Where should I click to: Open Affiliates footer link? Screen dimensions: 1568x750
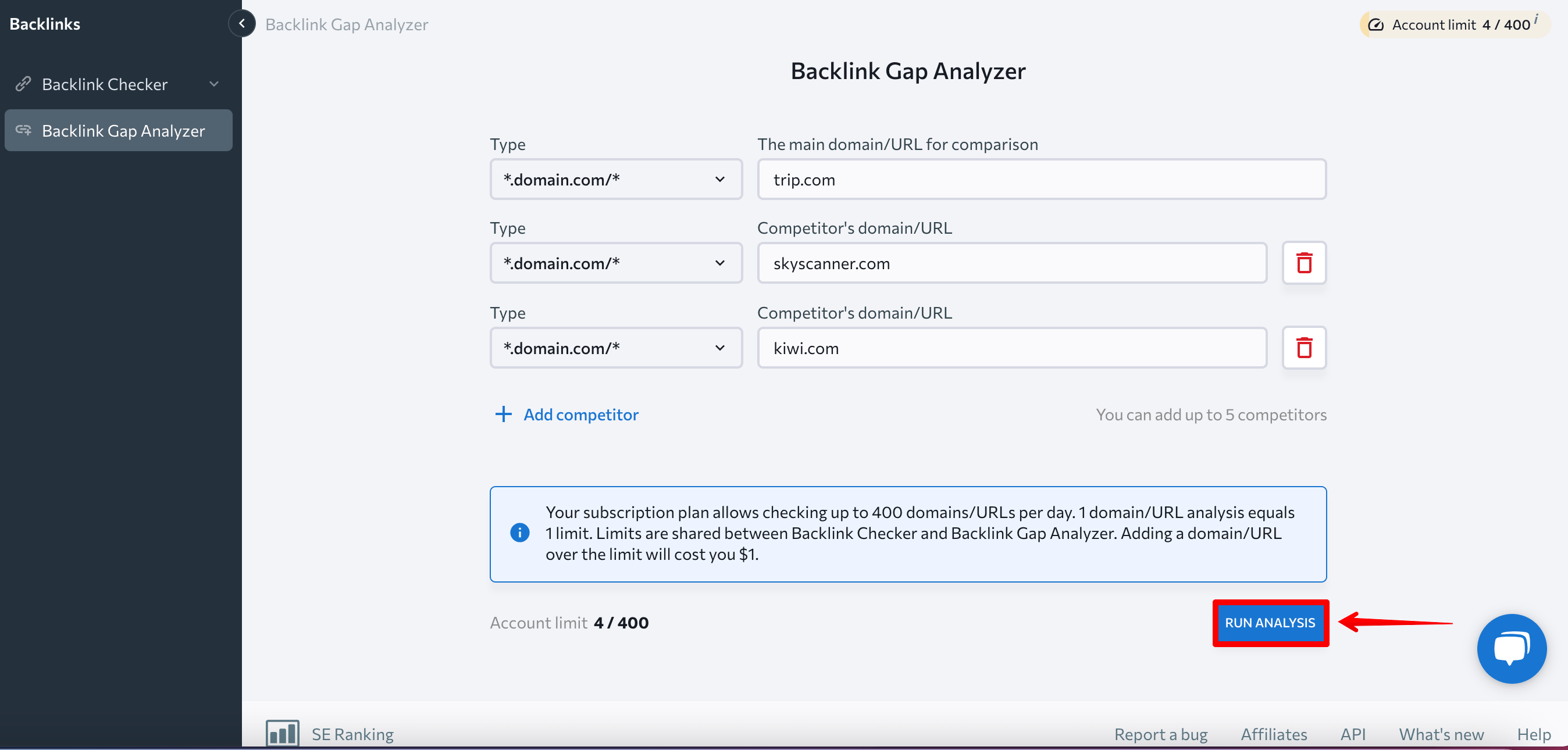[x=1273, y=734]
